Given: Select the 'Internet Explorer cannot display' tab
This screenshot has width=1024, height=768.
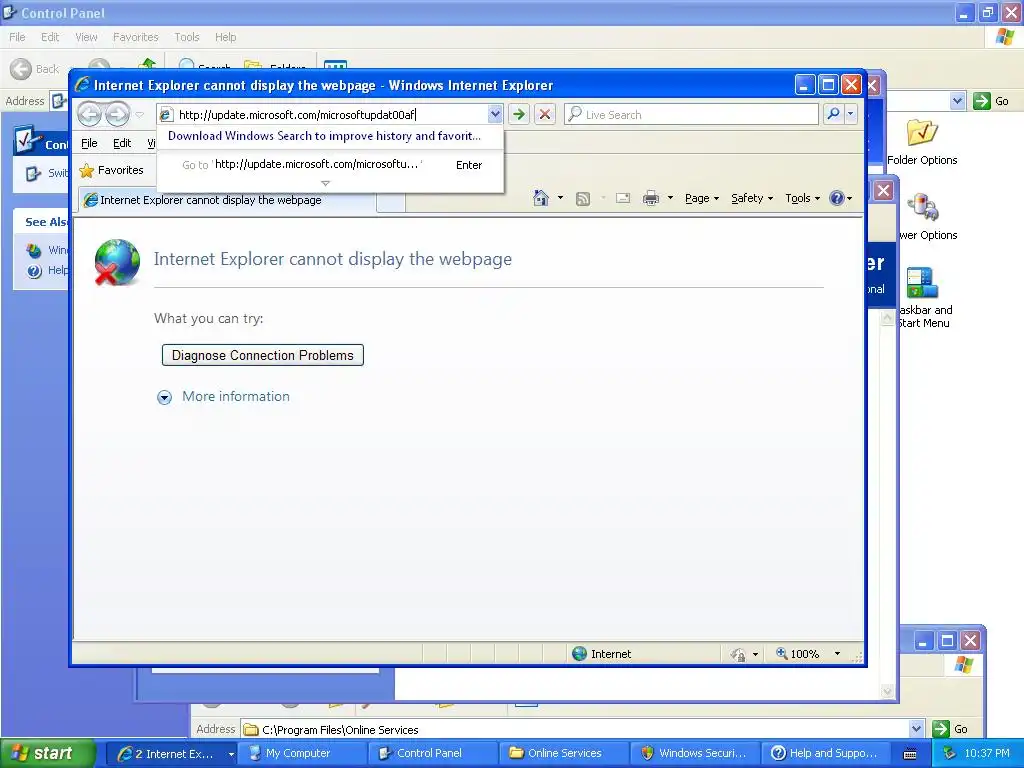Looking at the screenshot, I should [x=227, y=200].
